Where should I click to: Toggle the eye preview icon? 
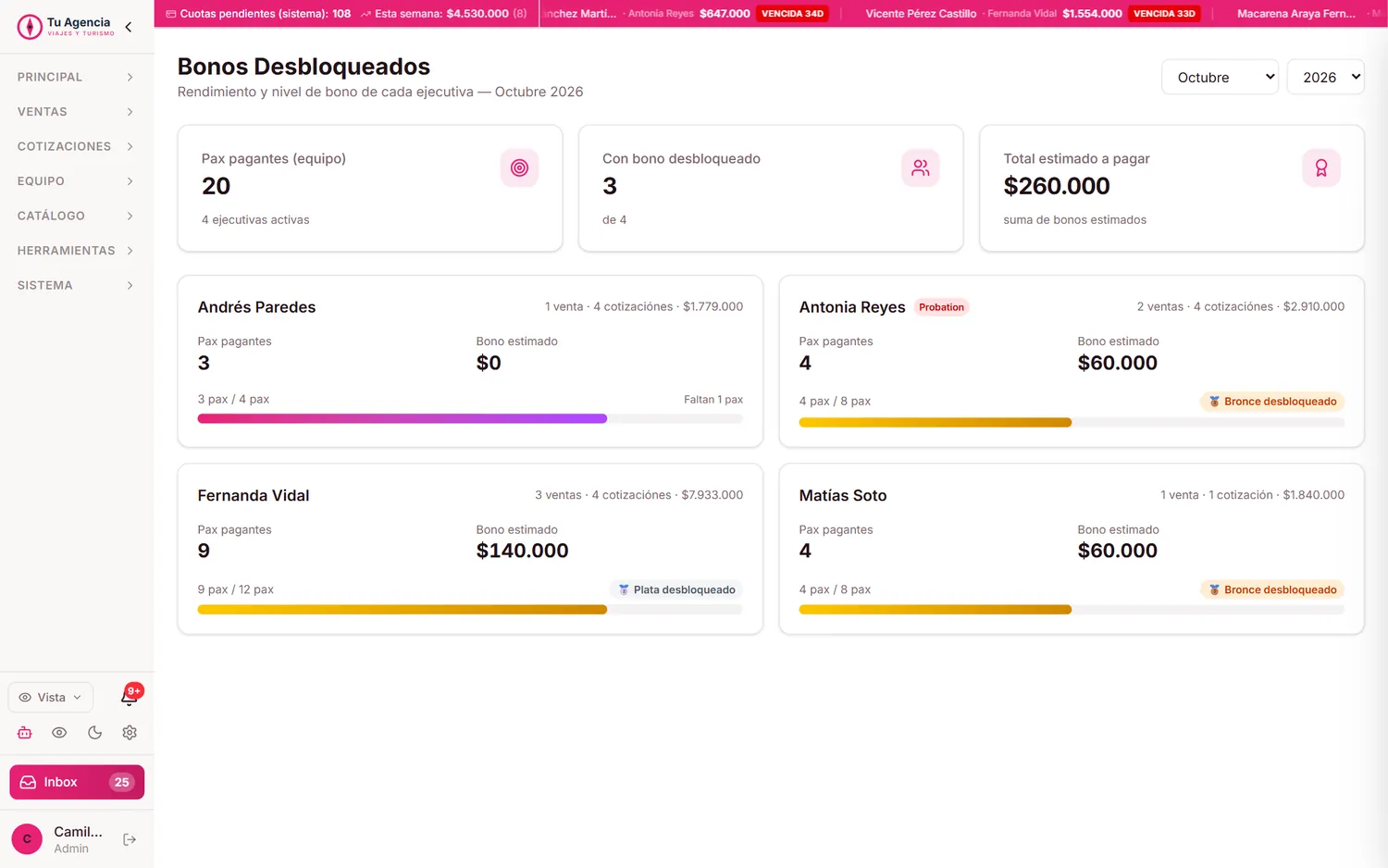coord(59,732)
